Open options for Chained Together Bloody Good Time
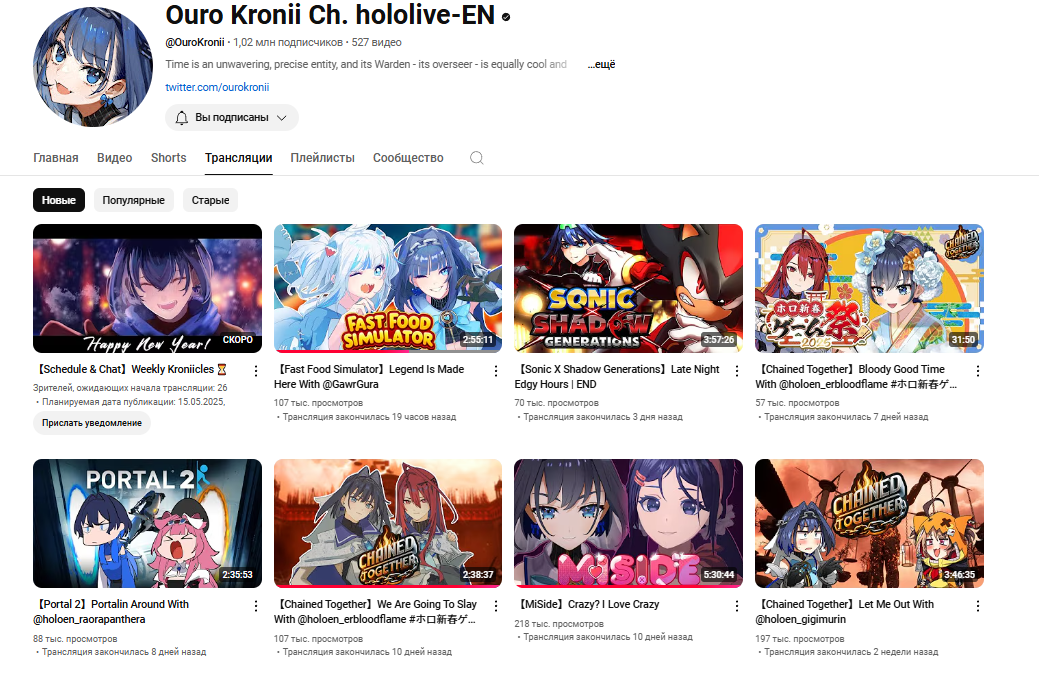The height and width of the screenshot is (677, 1039). click(x=978, y=371)
